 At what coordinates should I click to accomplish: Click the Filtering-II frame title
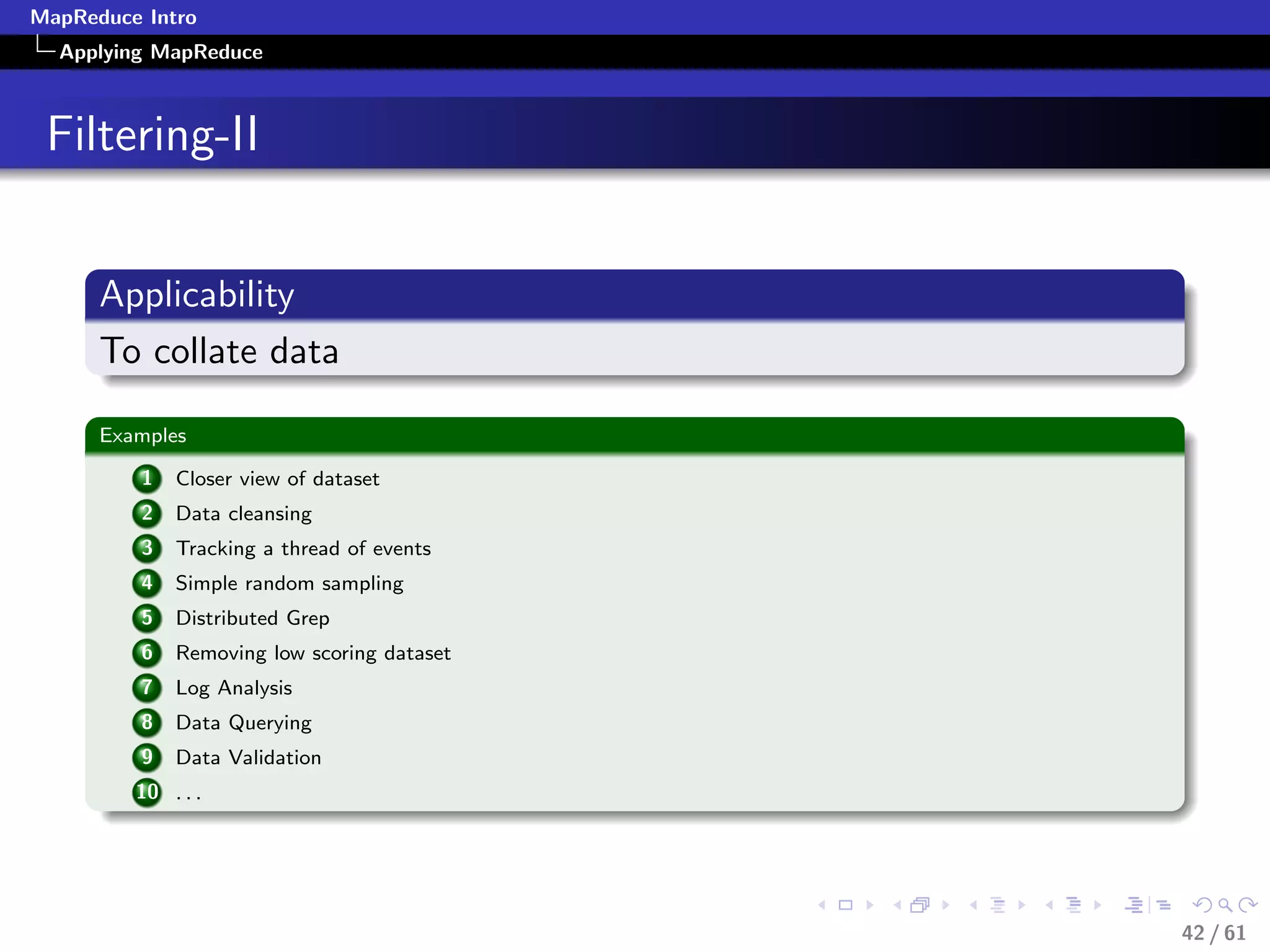point(153,134)
